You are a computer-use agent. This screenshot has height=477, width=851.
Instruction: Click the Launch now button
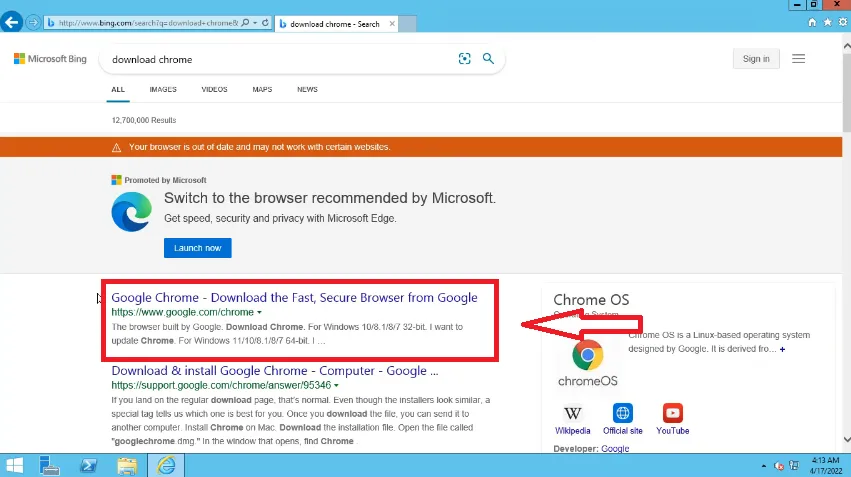[x=198, y=248]
